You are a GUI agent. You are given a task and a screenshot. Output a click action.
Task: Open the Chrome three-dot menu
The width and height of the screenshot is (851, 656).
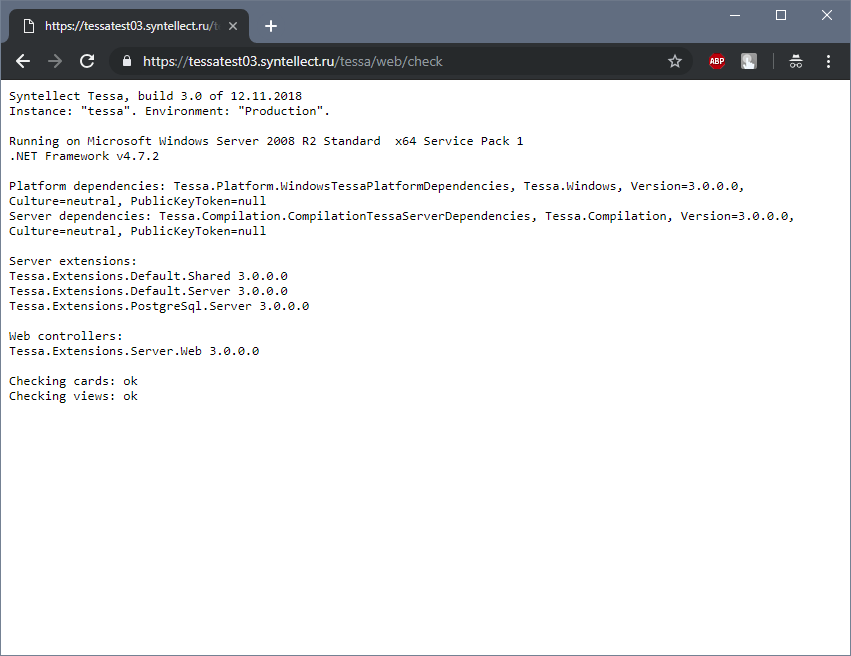[x=828, y=61]
